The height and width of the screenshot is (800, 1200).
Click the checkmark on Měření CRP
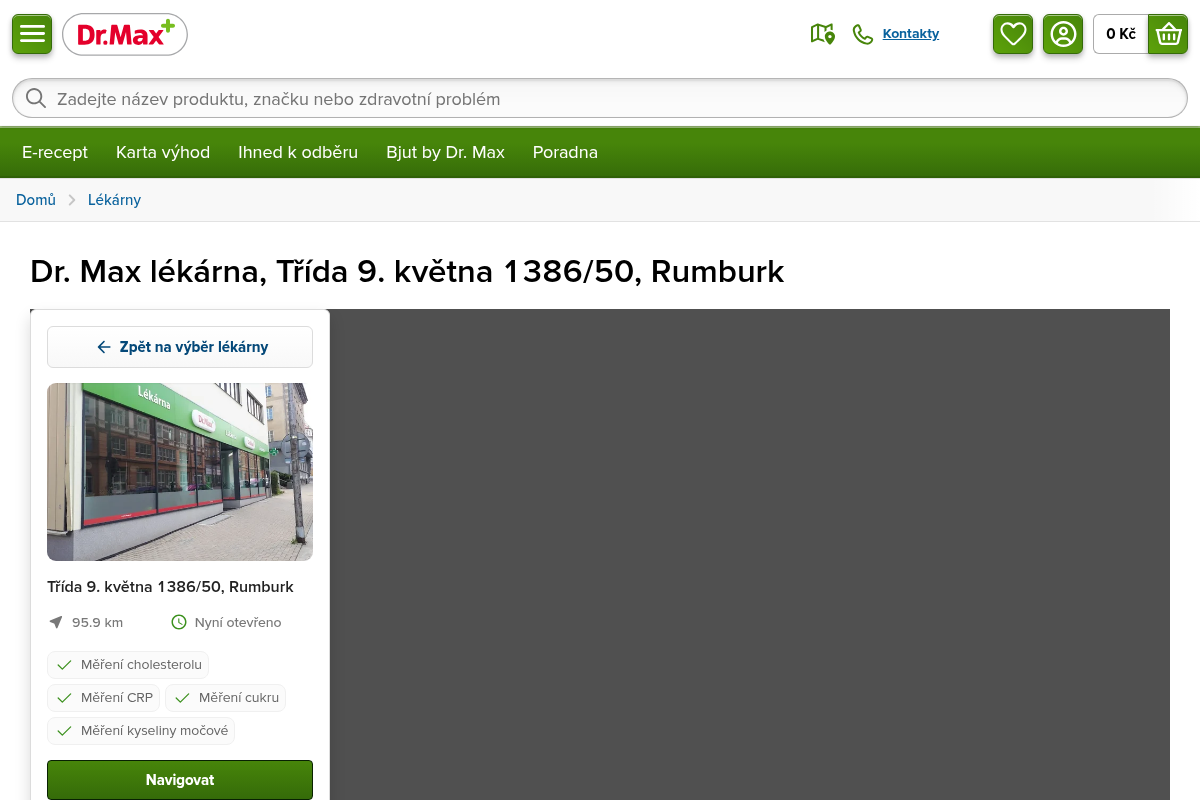click(x=64, y=698)
